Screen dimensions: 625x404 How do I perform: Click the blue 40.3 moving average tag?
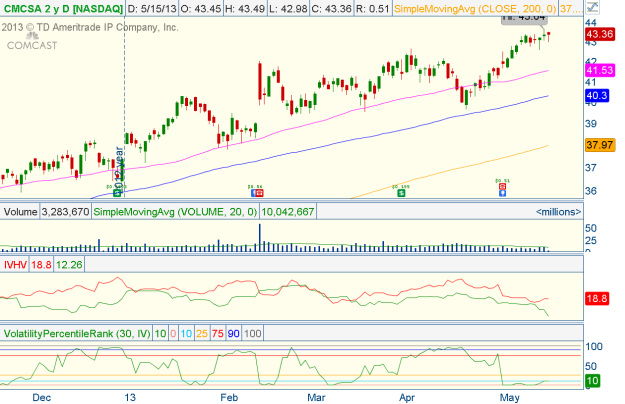coord(596,97)
